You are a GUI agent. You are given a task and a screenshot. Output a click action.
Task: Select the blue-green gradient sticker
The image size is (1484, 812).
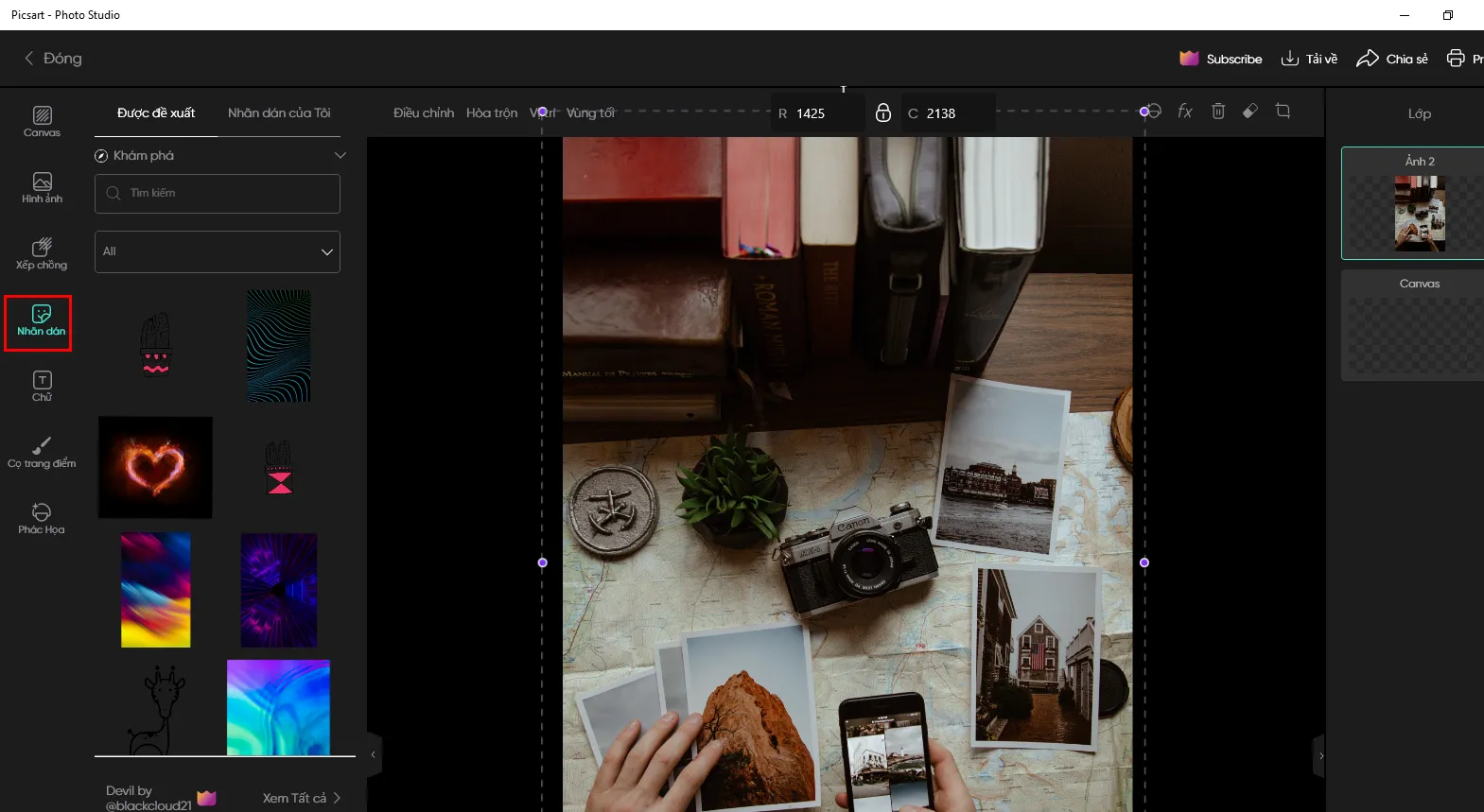tap(278, 708)
